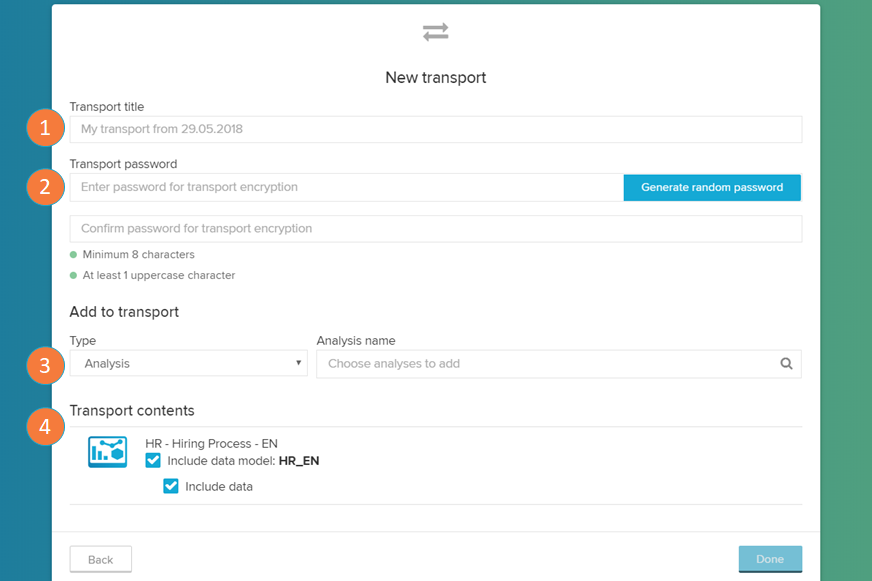Go Back to previous step

coord(100,559)
